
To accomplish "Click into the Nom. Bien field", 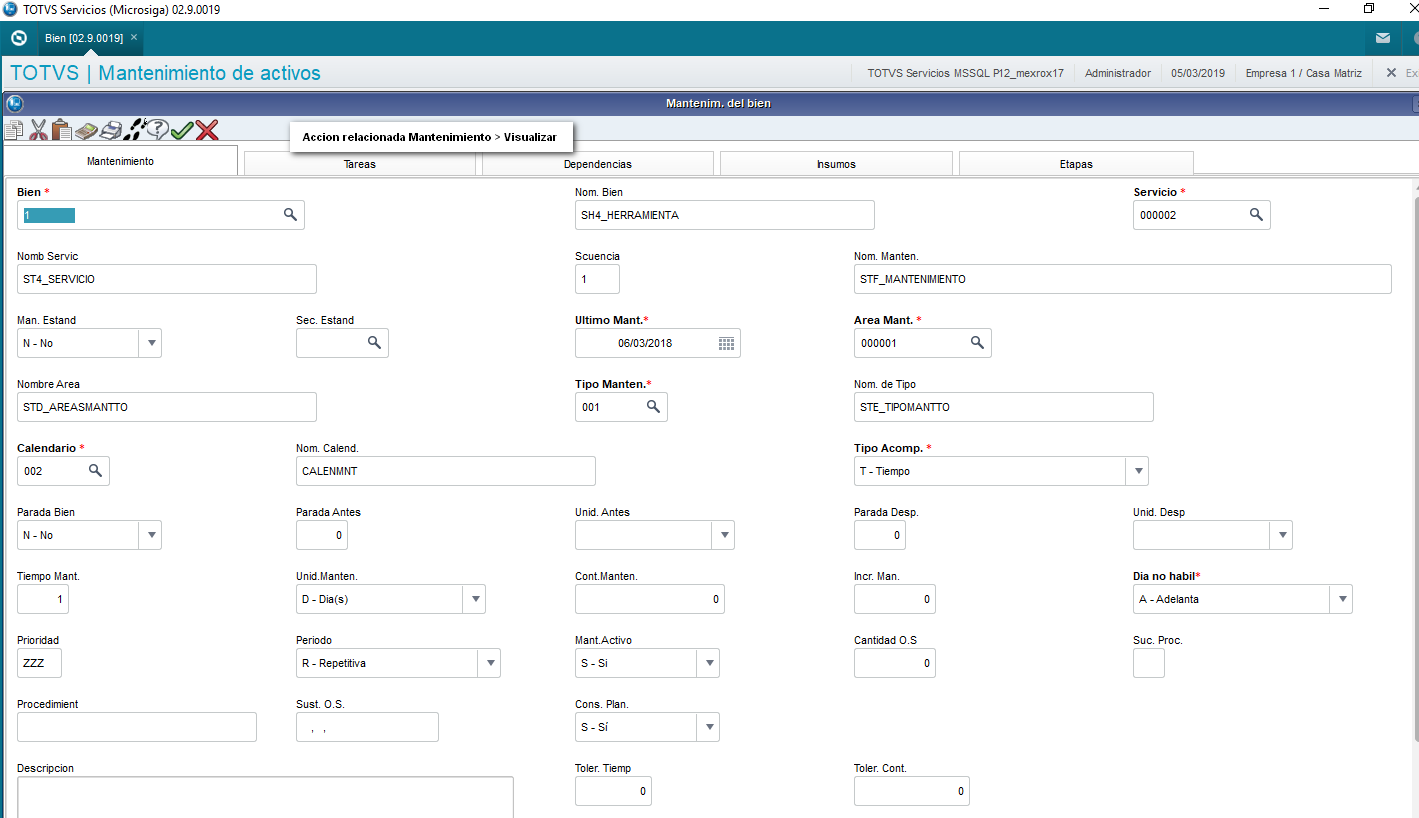I will click(725, 215).
